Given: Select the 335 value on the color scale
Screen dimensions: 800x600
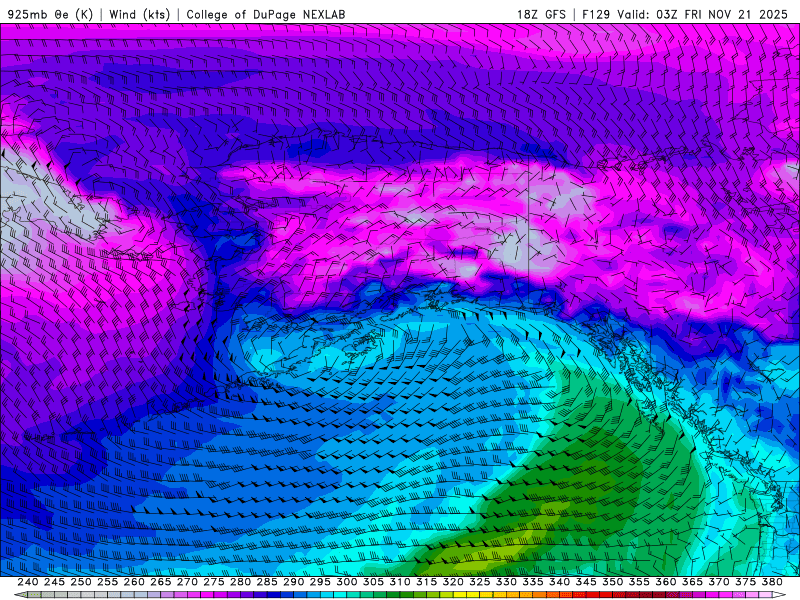Looking at the screenshot, I should click(532, 582).
